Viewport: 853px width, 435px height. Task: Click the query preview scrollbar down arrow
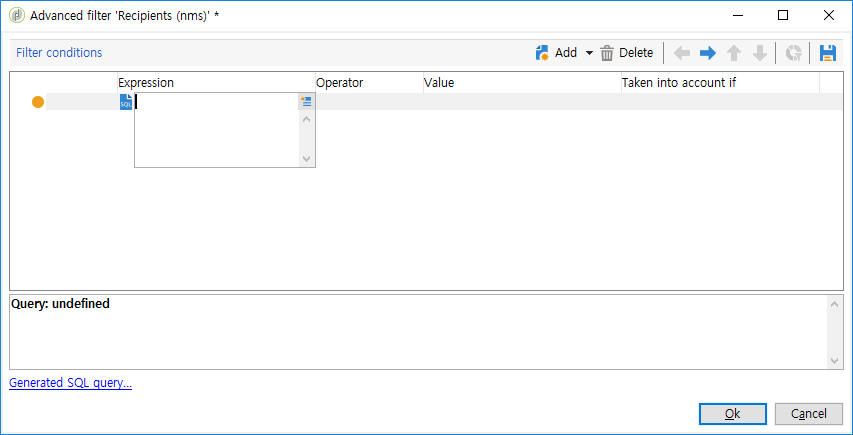835,360
